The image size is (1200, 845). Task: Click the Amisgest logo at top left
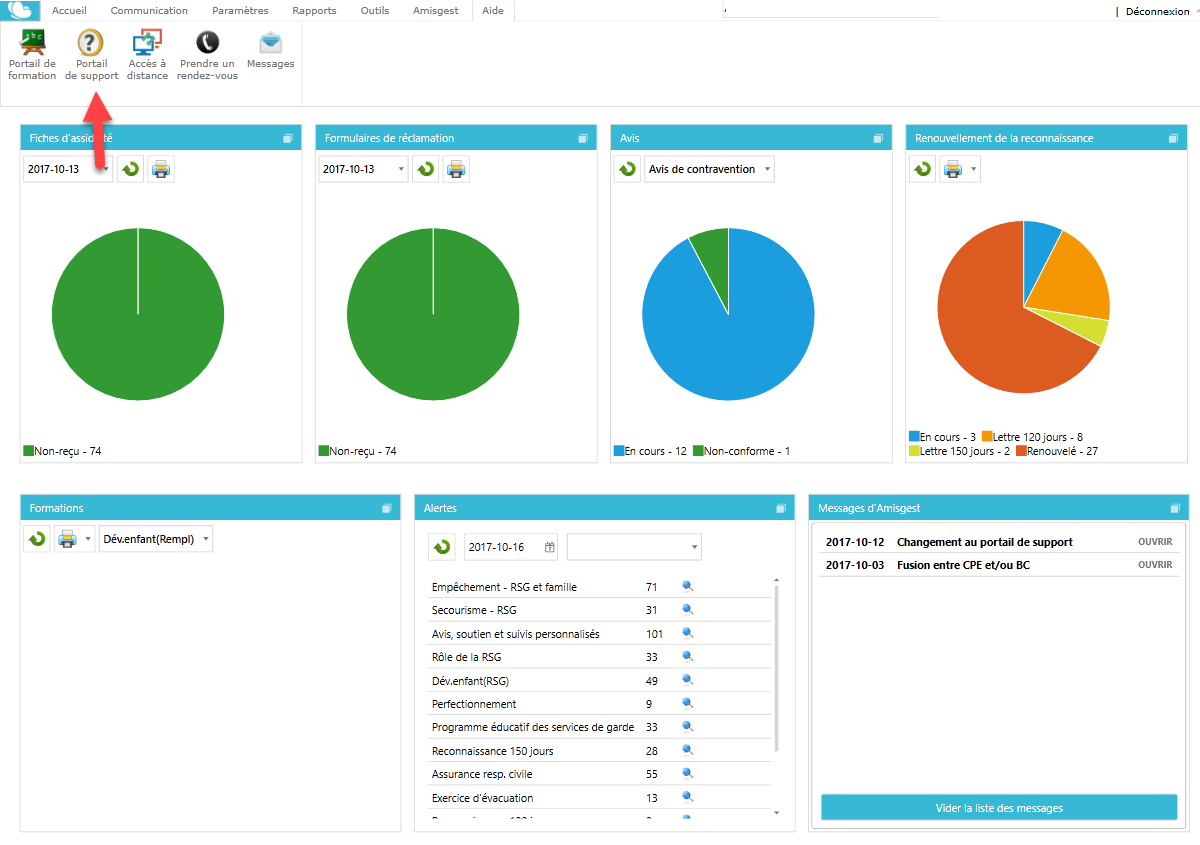pos(20,11)
